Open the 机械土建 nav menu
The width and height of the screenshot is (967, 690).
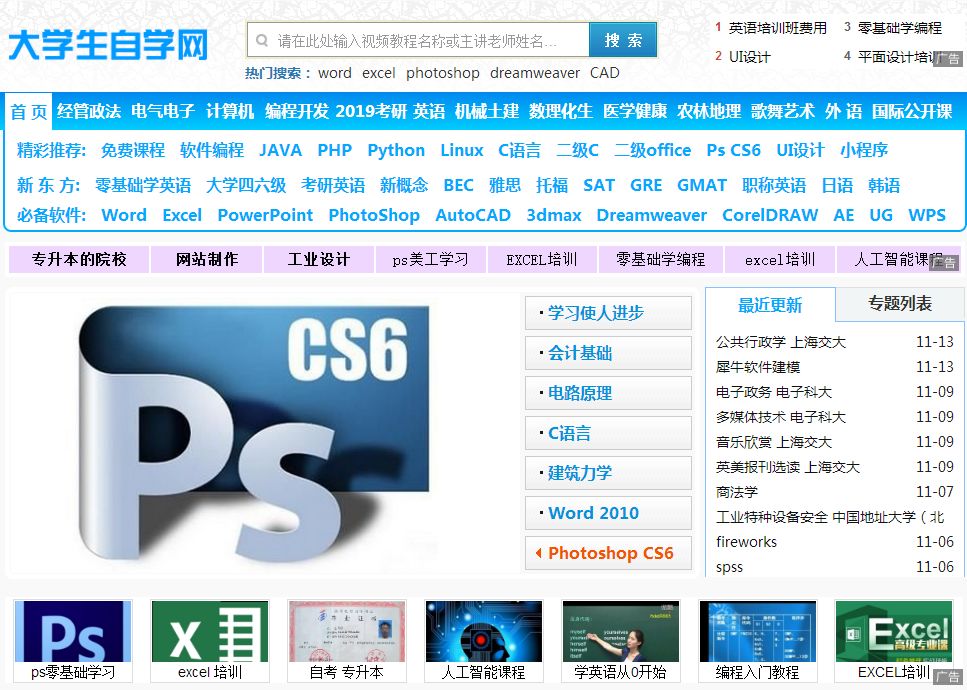point(487,111)
